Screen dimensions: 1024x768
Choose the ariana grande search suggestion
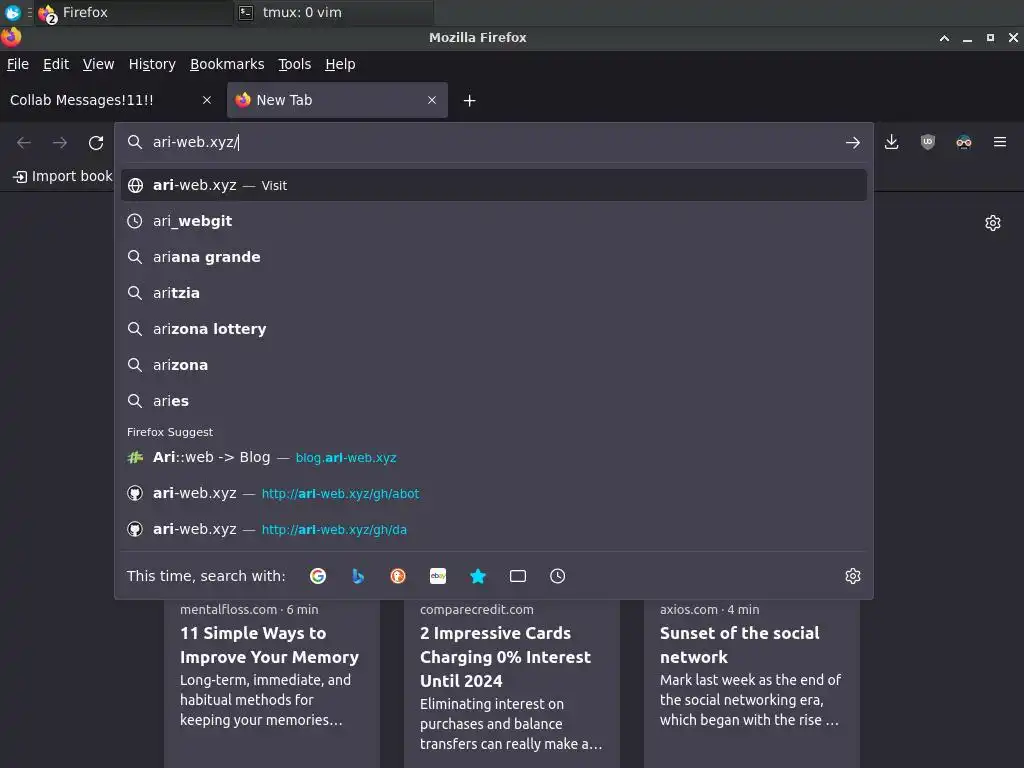tap(494, 257)
